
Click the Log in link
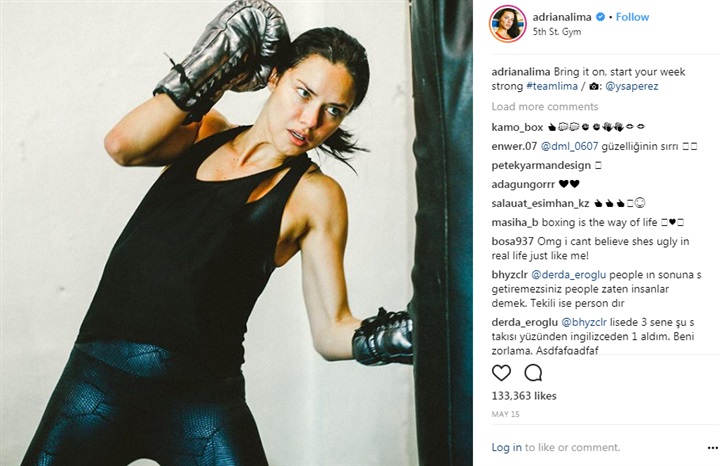pyautogui.click(x=506, y=447)
